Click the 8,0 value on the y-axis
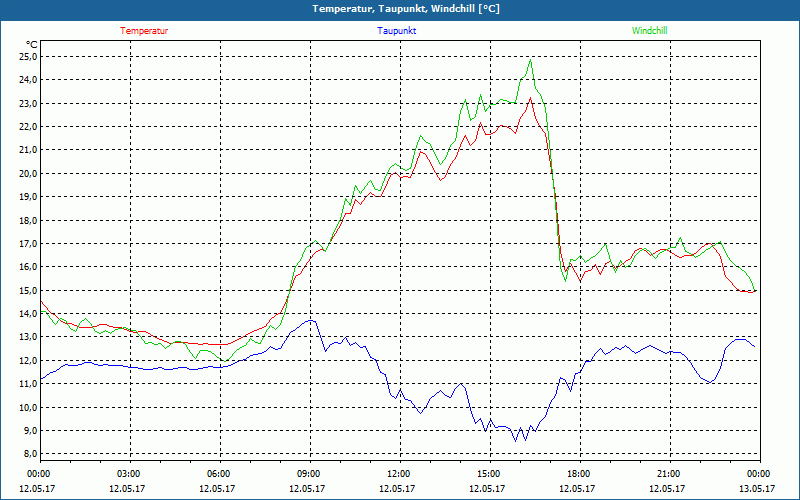Viewport: 800px width, 500px height. pos(30,454)
